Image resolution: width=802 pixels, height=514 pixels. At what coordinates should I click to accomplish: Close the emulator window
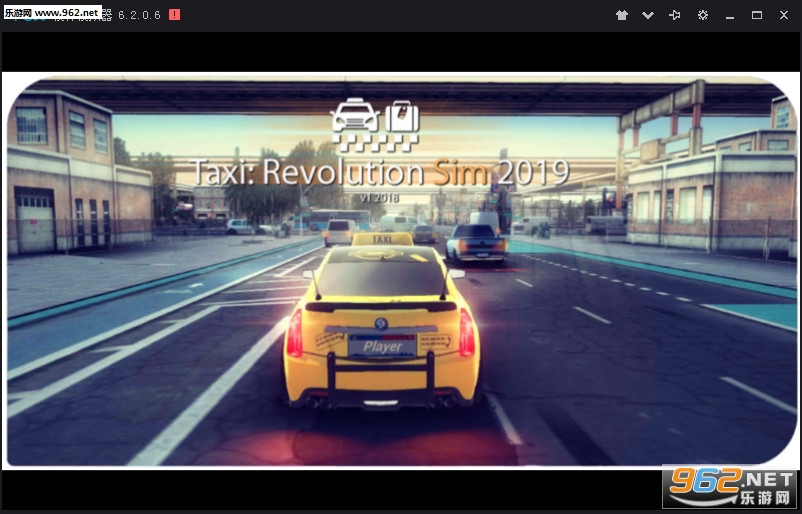pyautogui.click(x=784, y=15)
